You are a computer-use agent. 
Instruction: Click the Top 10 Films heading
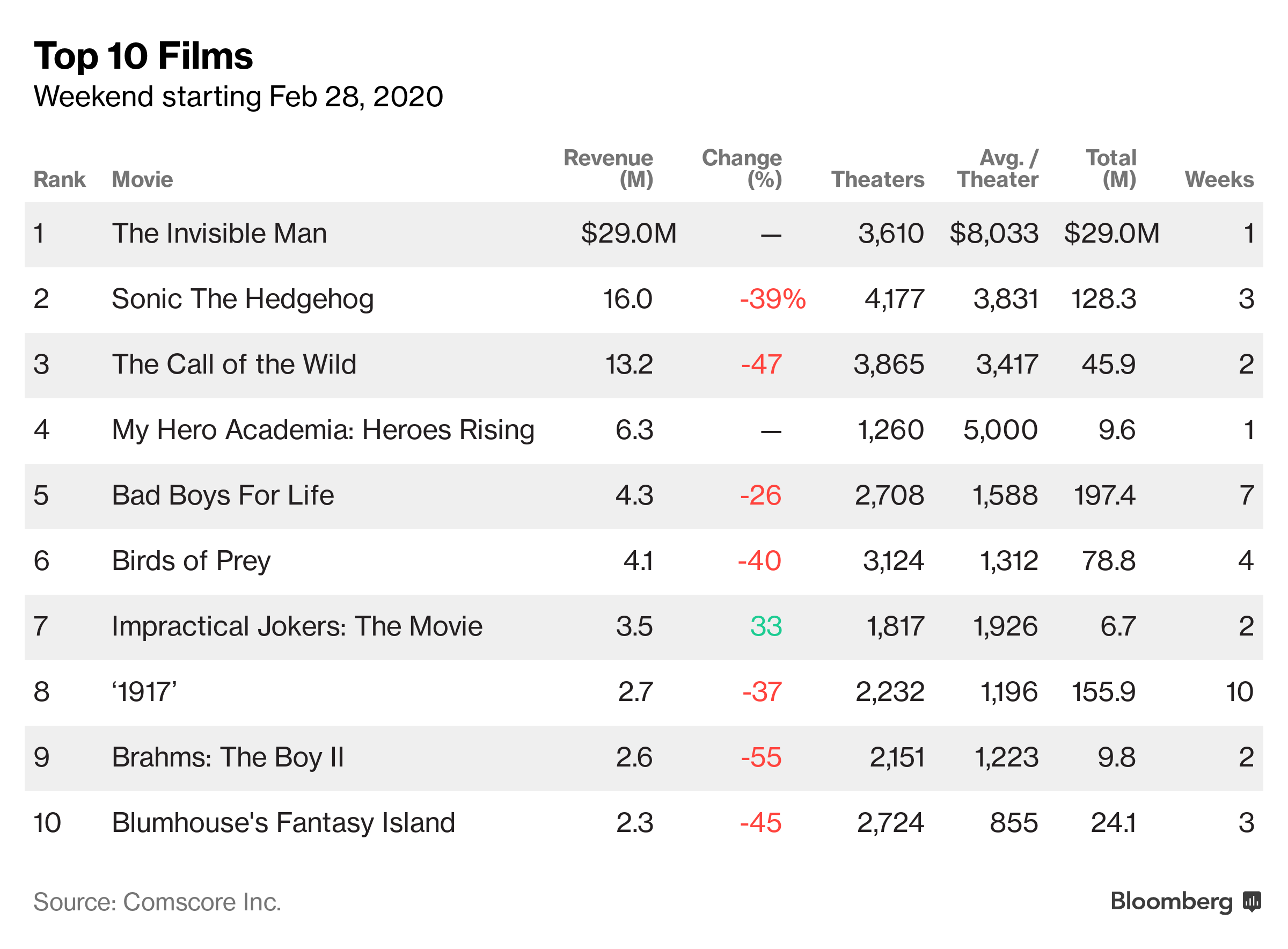coord(143,56)
